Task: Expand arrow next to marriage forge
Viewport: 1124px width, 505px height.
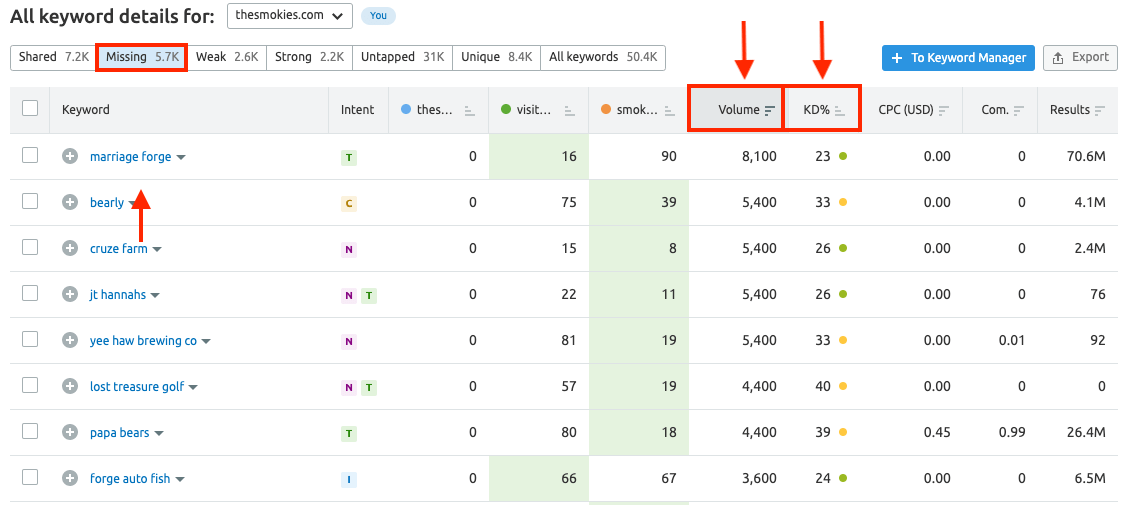Action: [x=181, y=158]
